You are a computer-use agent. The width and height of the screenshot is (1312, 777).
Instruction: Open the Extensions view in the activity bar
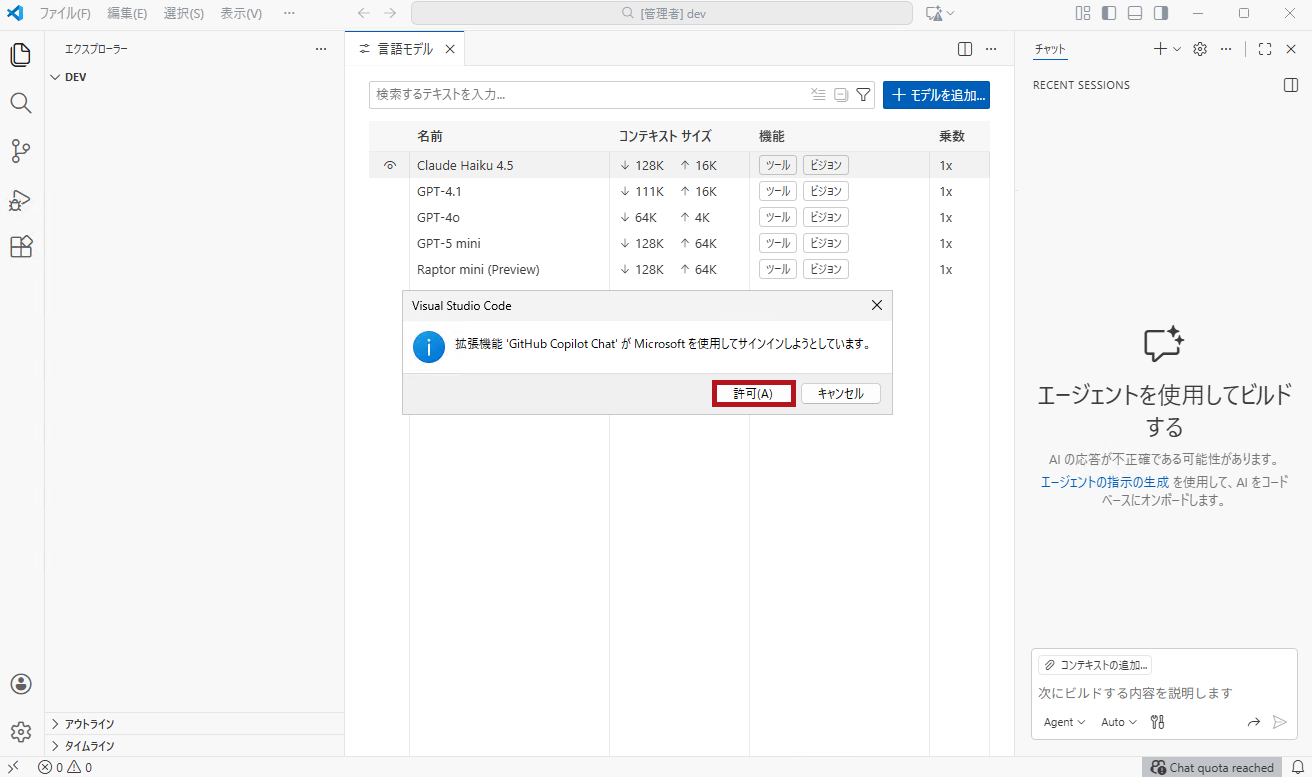pyautogui.click(x=20, y=246)
